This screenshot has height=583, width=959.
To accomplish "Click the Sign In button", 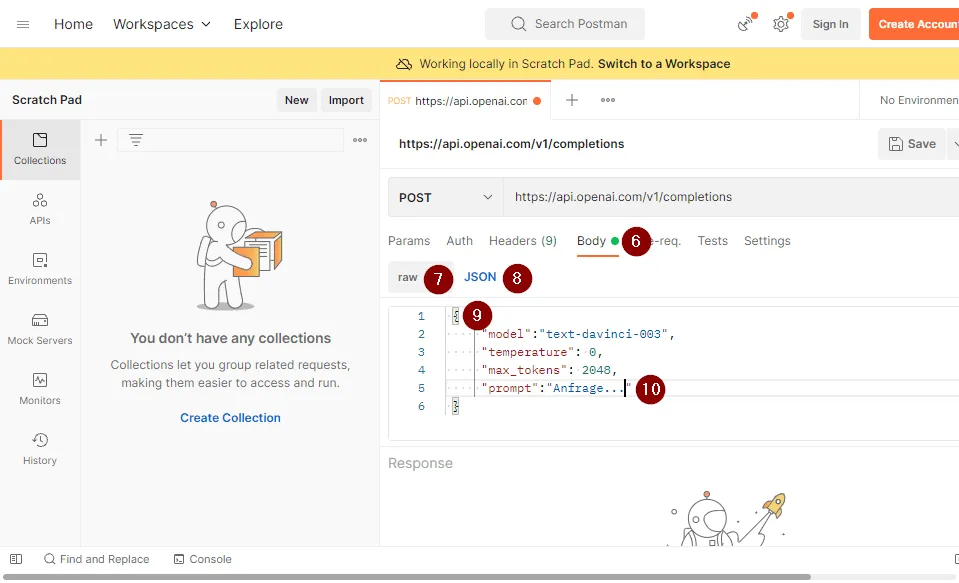I will pos(830,24).
